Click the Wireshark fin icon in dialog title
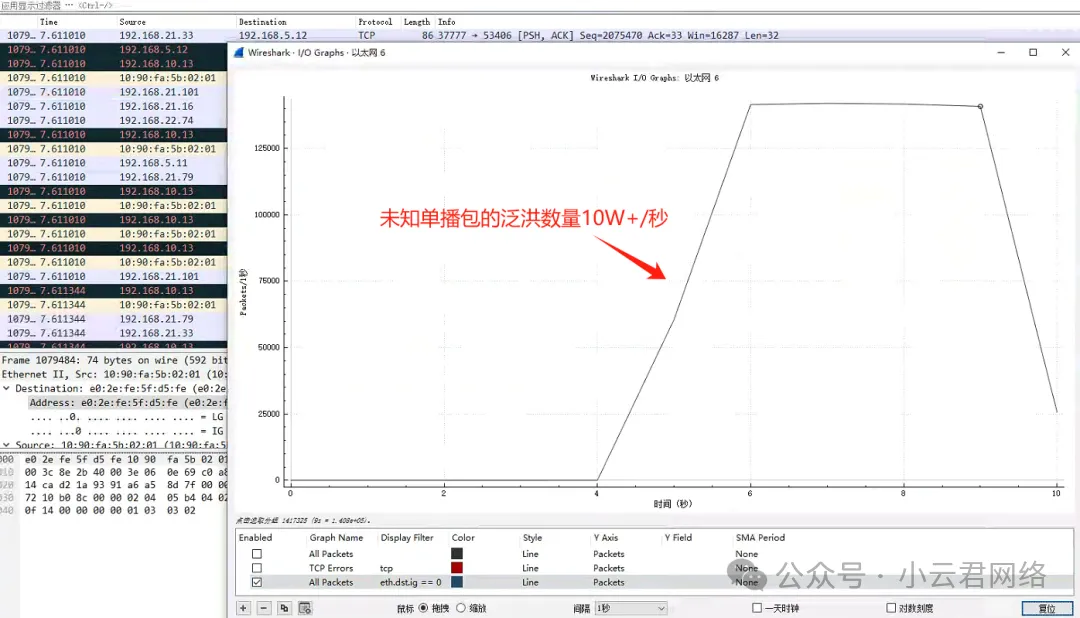 [240, 52]
